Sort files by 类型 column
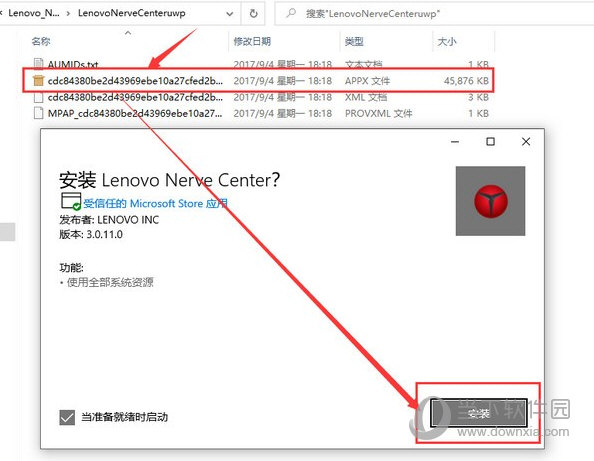 pyautogui.click(x=354, y=41)
